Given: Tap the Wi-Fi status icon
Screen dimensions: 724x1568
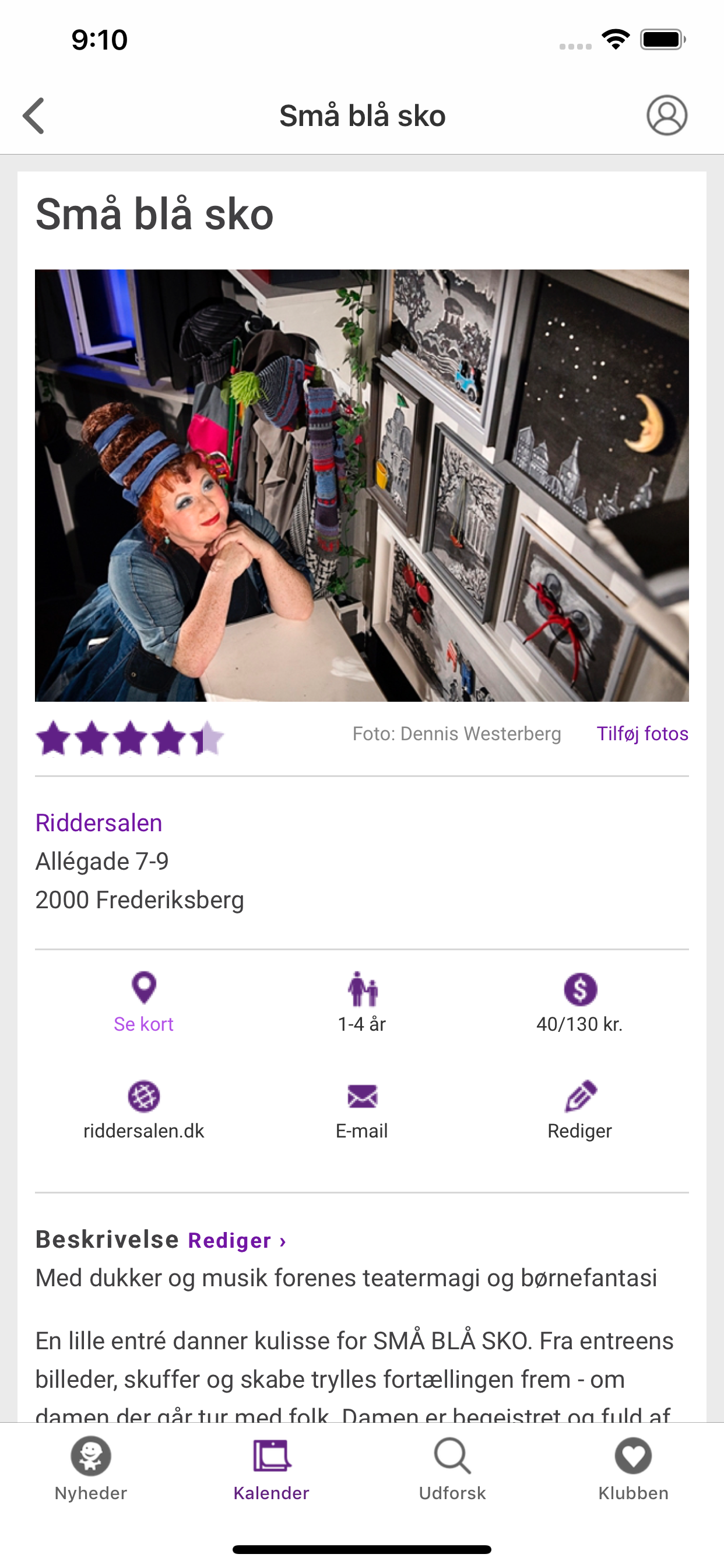Looking at the screenshot, I should (616, 40).
